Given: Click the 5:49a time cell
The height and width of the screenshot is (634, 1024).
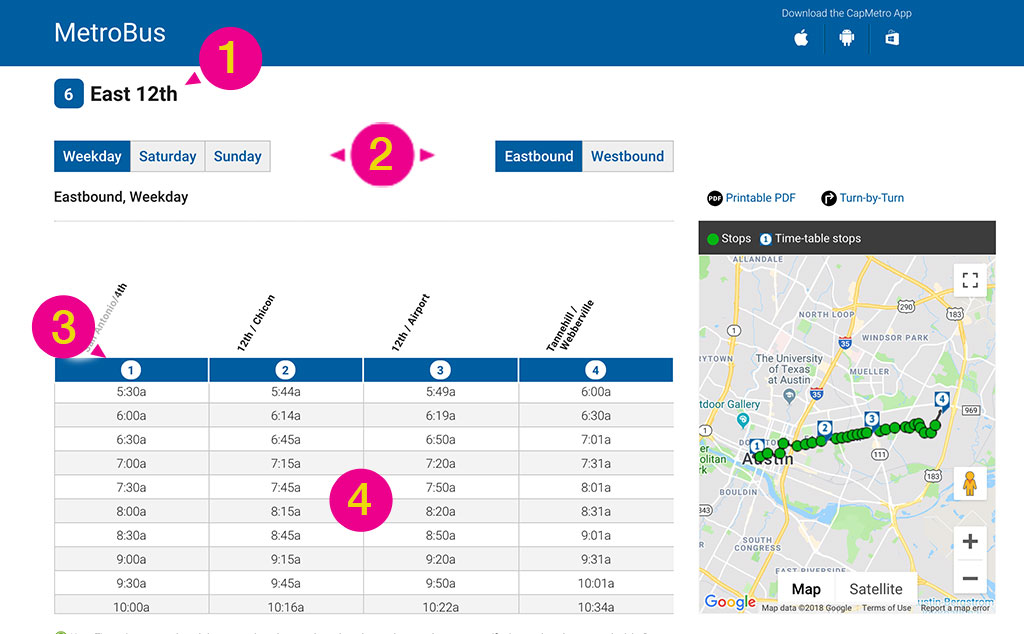Looking at the screenshot, I should coord(440,392).
